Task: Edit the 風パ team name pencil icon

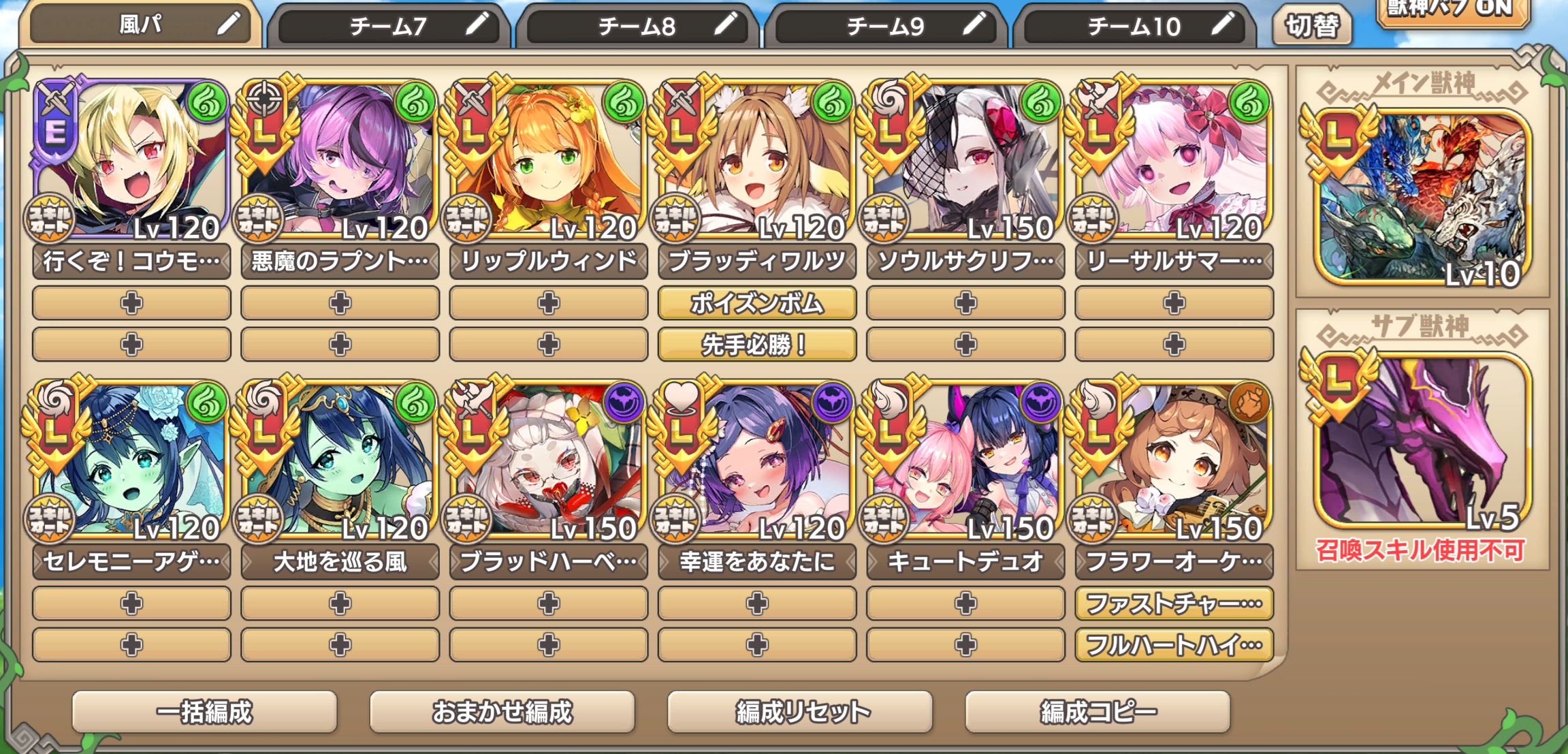Action: coord(229,25)
